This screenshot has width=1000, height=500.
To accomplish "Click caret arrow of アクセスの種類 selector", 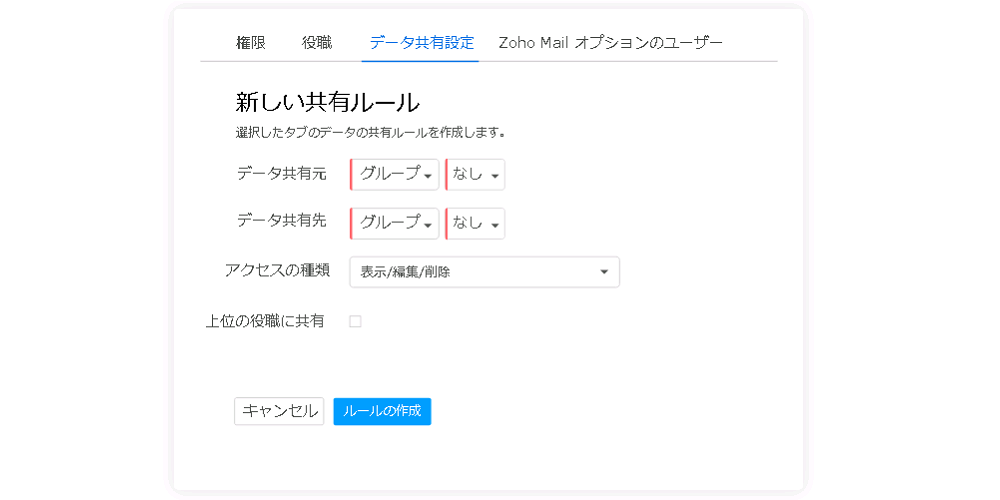I will [604, 272].
